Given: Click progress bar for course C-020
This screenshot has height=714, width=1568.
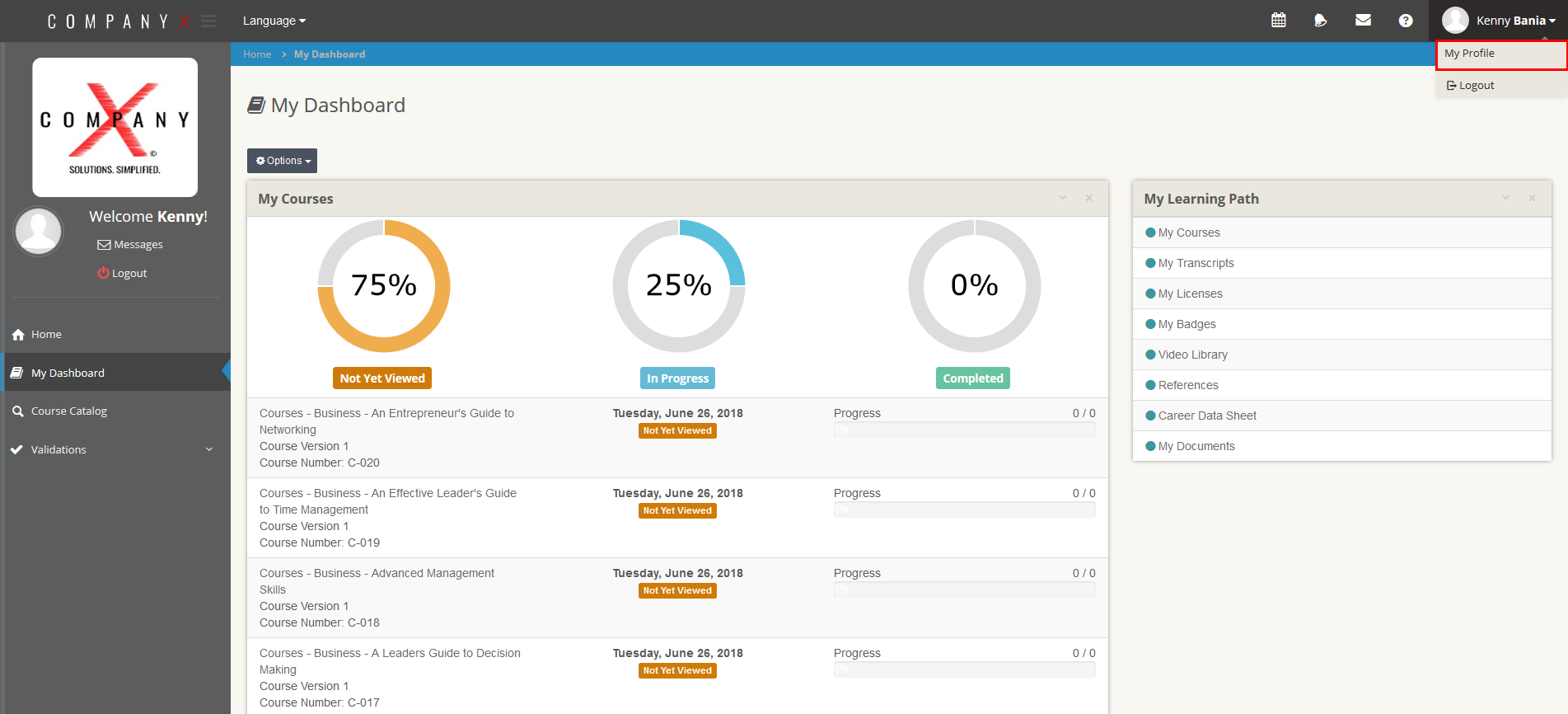Looking at the screenshot, I should coord(964,430).
